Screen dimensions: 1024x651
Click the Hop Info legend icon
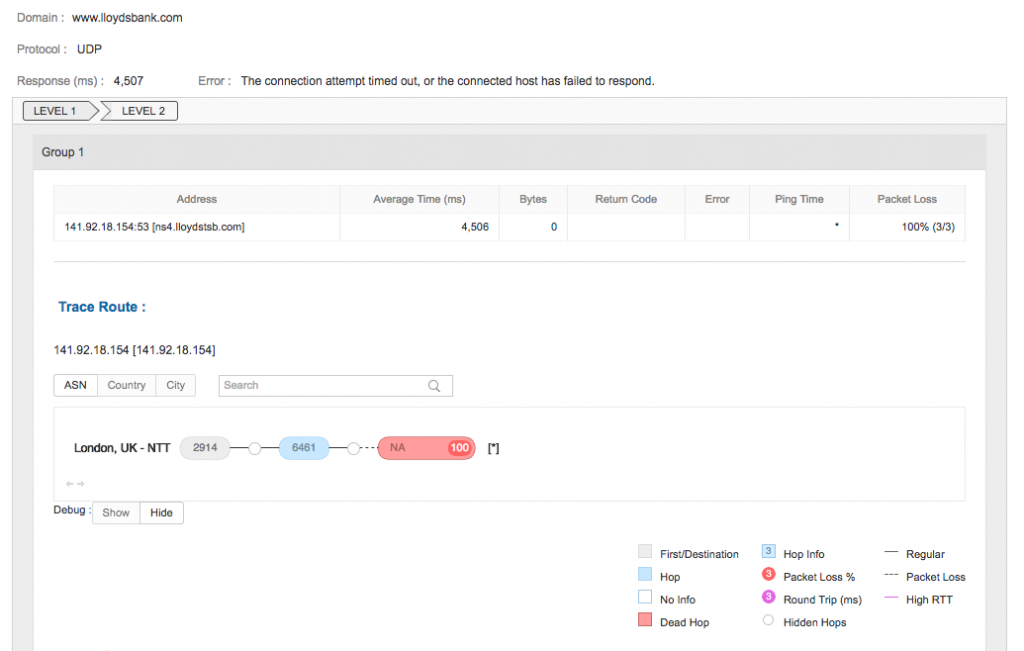(769, 551)
